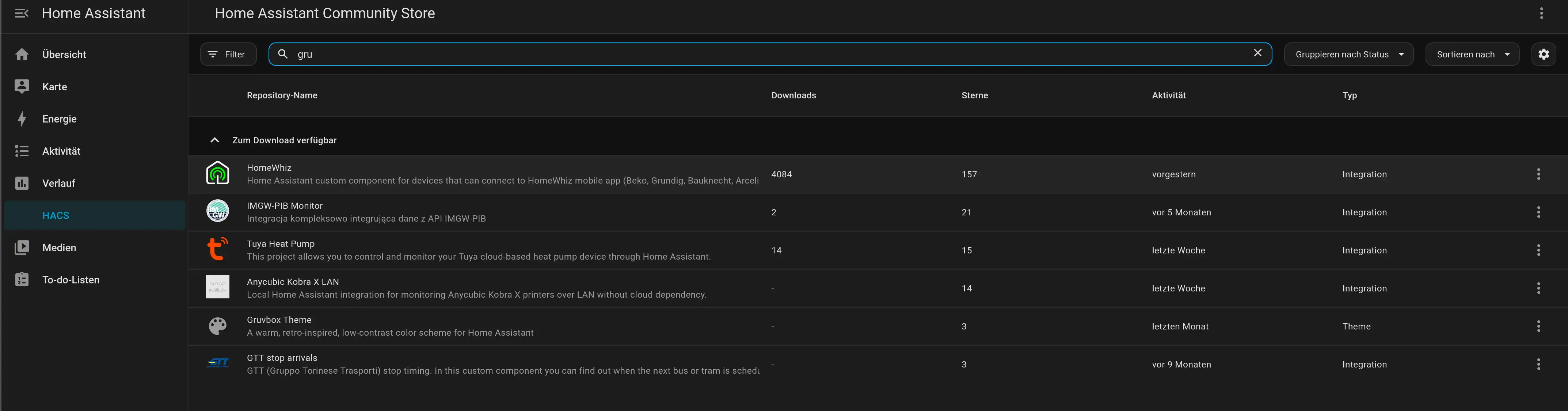Open the Sortieren nach dropdown
1568x411 pixels.
tap(1472, 54)
